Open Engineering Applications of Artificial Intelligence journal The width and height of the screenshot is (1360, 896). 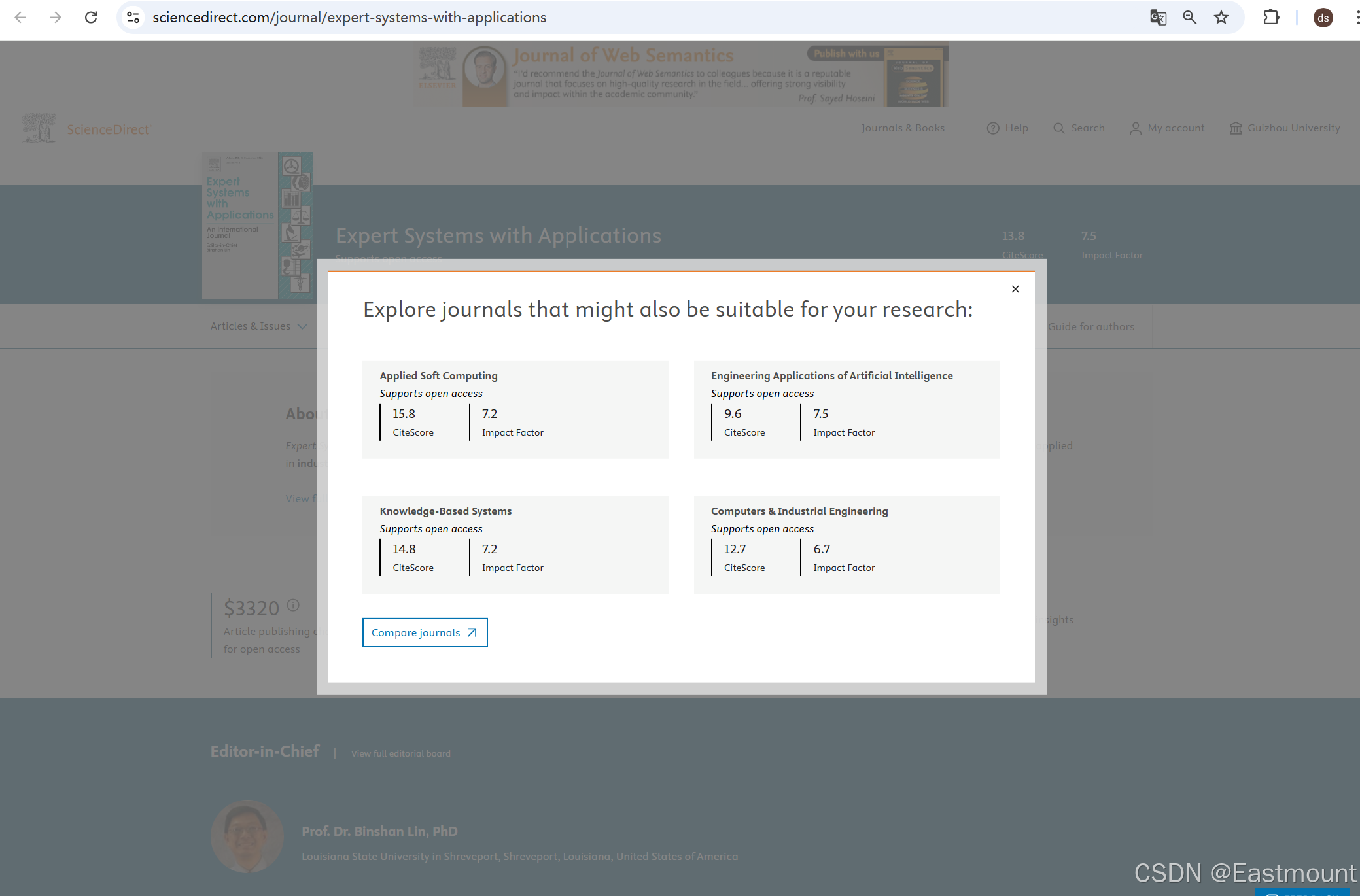pos(831,375)
